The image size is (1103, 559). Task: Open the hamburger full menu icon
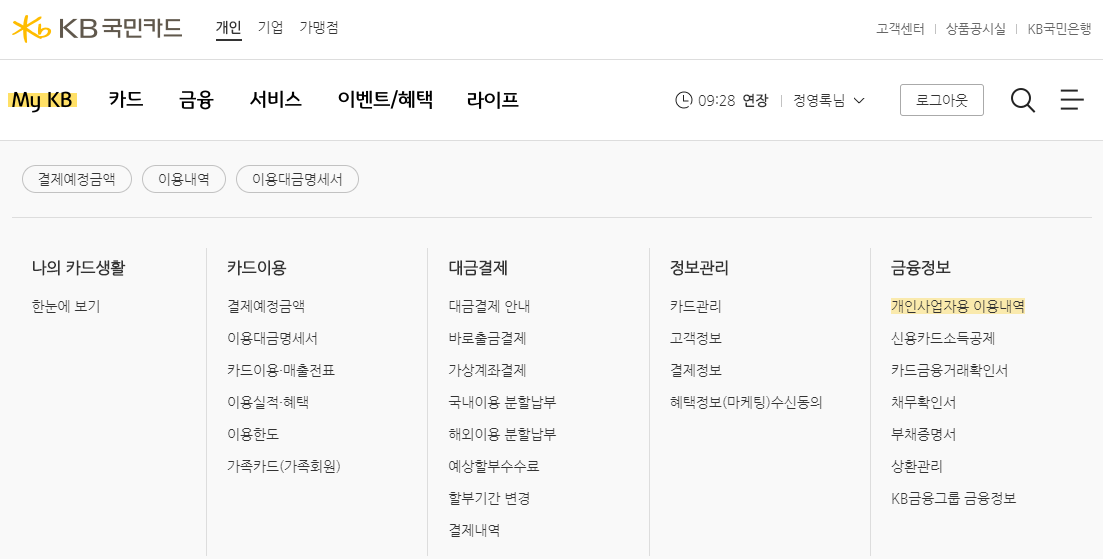click(1072, 100)
